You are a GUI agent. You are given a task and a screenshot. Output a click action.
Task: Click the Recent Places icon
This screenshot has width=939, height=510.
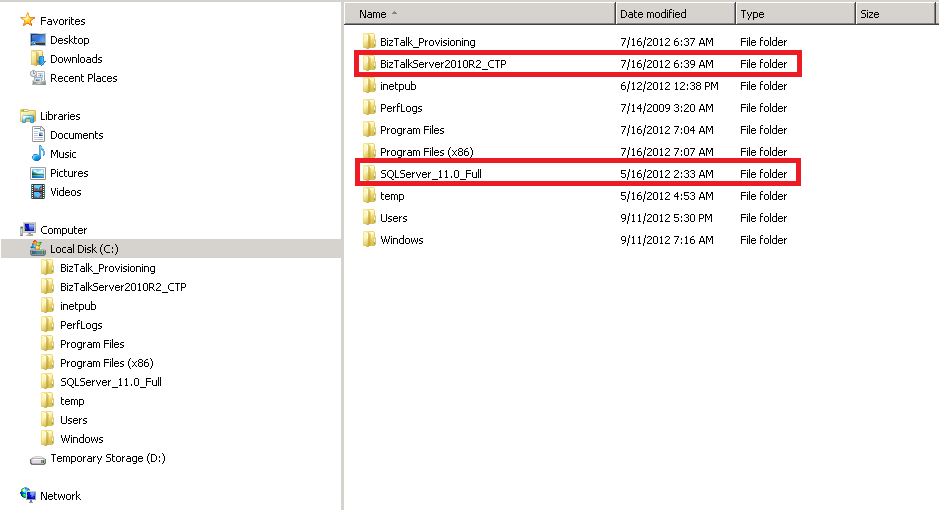[x=38, y=78]
